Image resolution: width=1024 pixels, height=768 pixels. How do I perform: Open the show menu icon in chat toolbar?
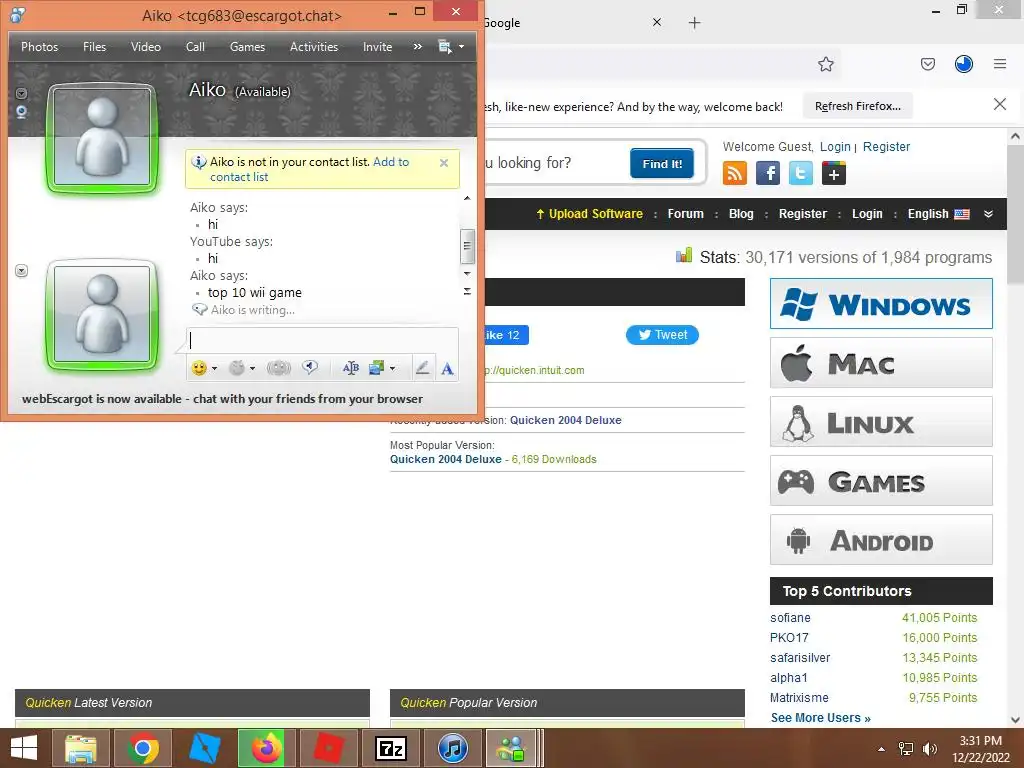coord(445,47)
